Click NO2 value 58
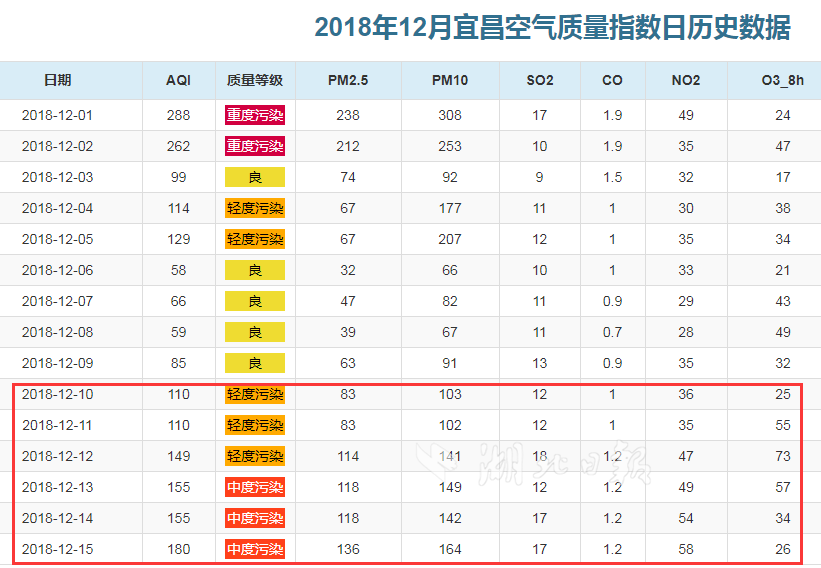 point(686,549)
